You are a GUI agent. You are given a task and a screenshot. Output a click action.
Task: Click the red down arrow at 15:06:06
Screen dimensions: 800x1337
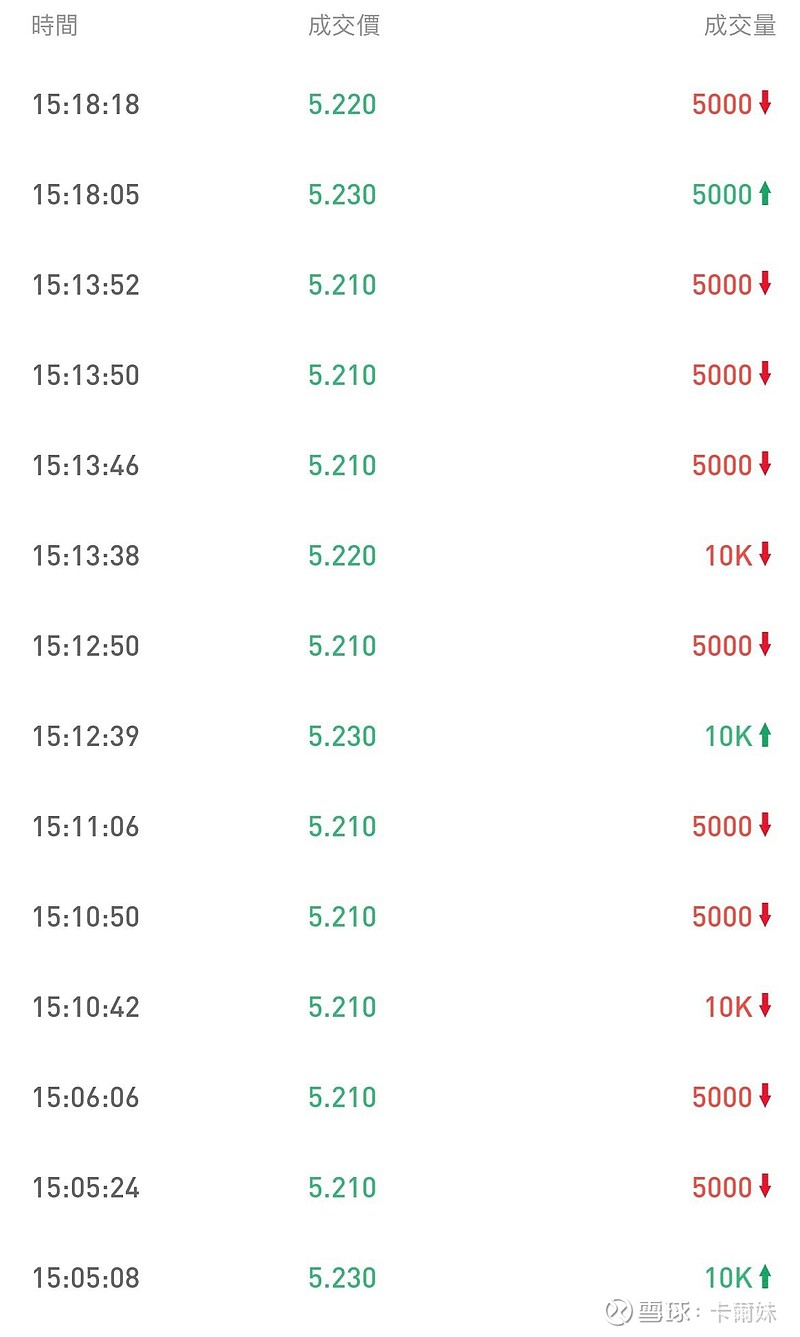765,1096
